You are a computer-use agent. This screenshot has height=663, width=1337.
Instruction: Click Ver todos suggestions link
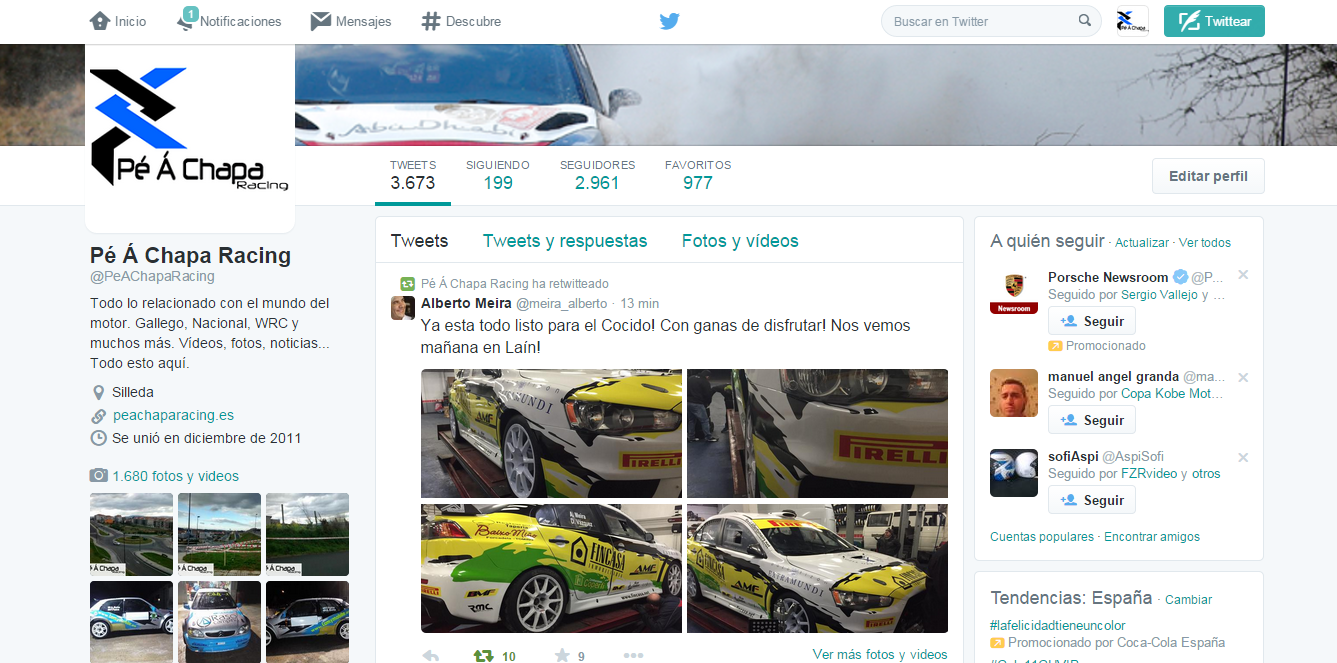pyautogui.click(x=1205, y=243)
